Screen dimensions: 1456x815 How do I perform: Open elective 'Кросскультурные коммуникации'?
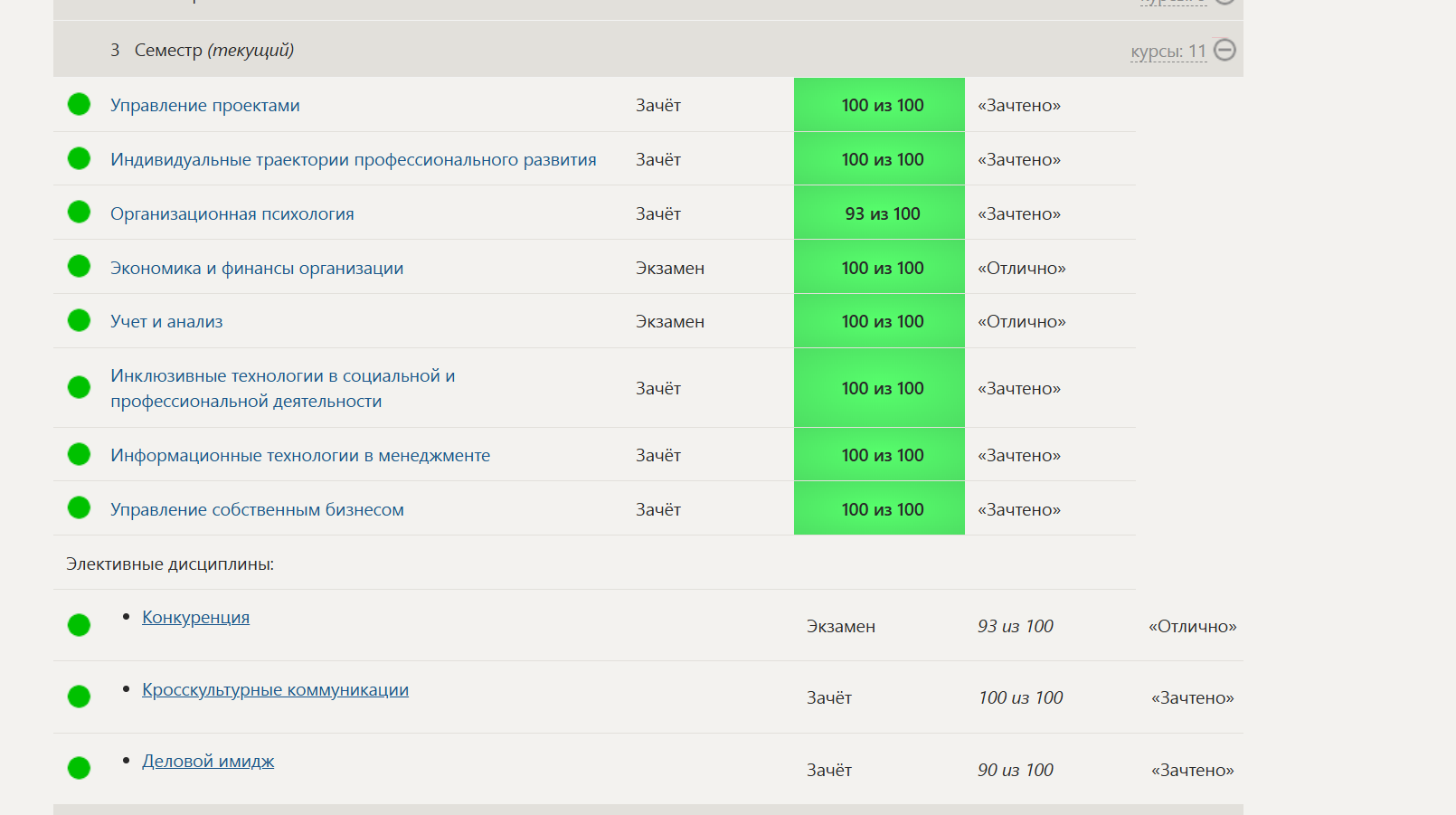(x=275, y=690)
